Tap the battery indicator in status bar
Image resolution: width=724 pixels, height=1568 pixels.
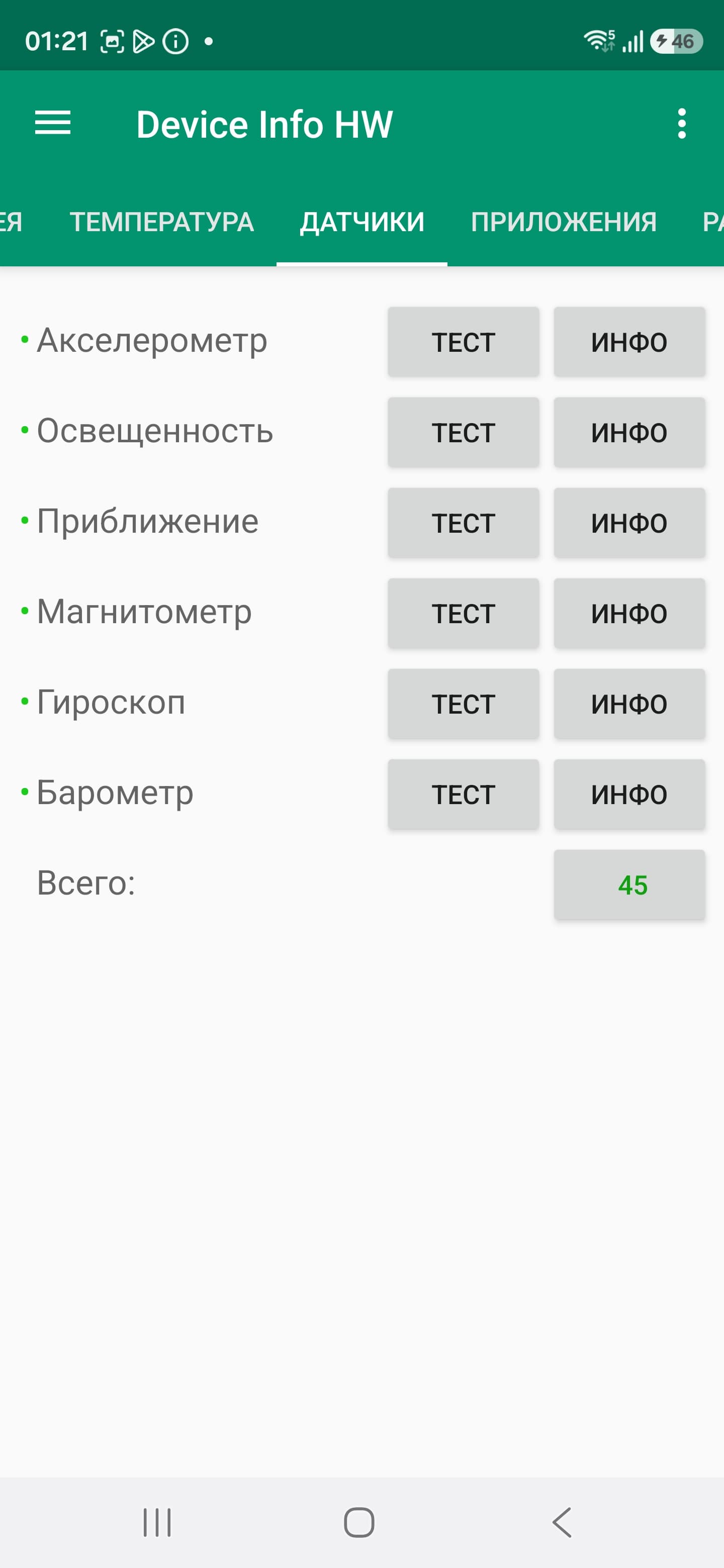(x=677, y=41)
